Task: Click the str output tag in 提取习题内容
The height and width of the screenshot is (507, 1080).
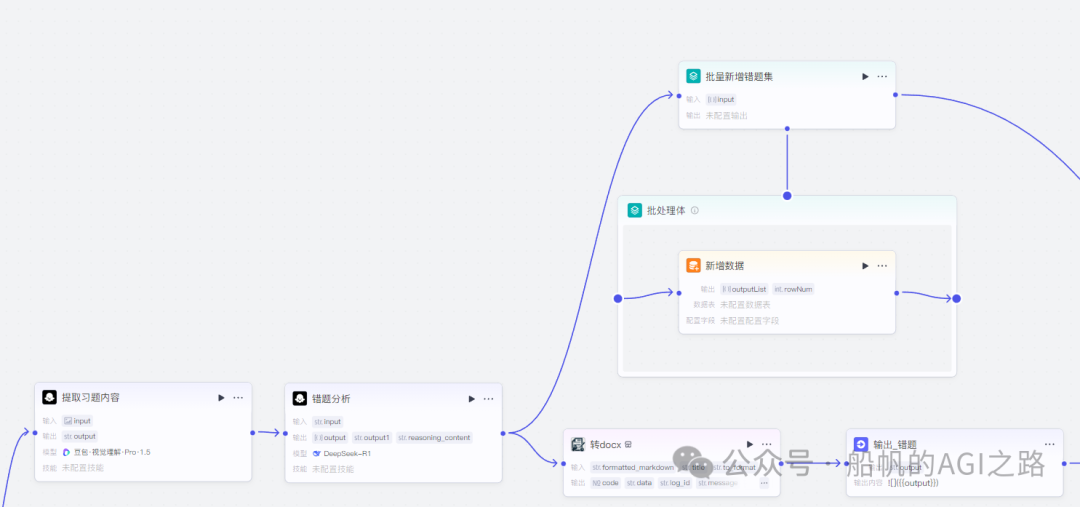Action: 80,436
